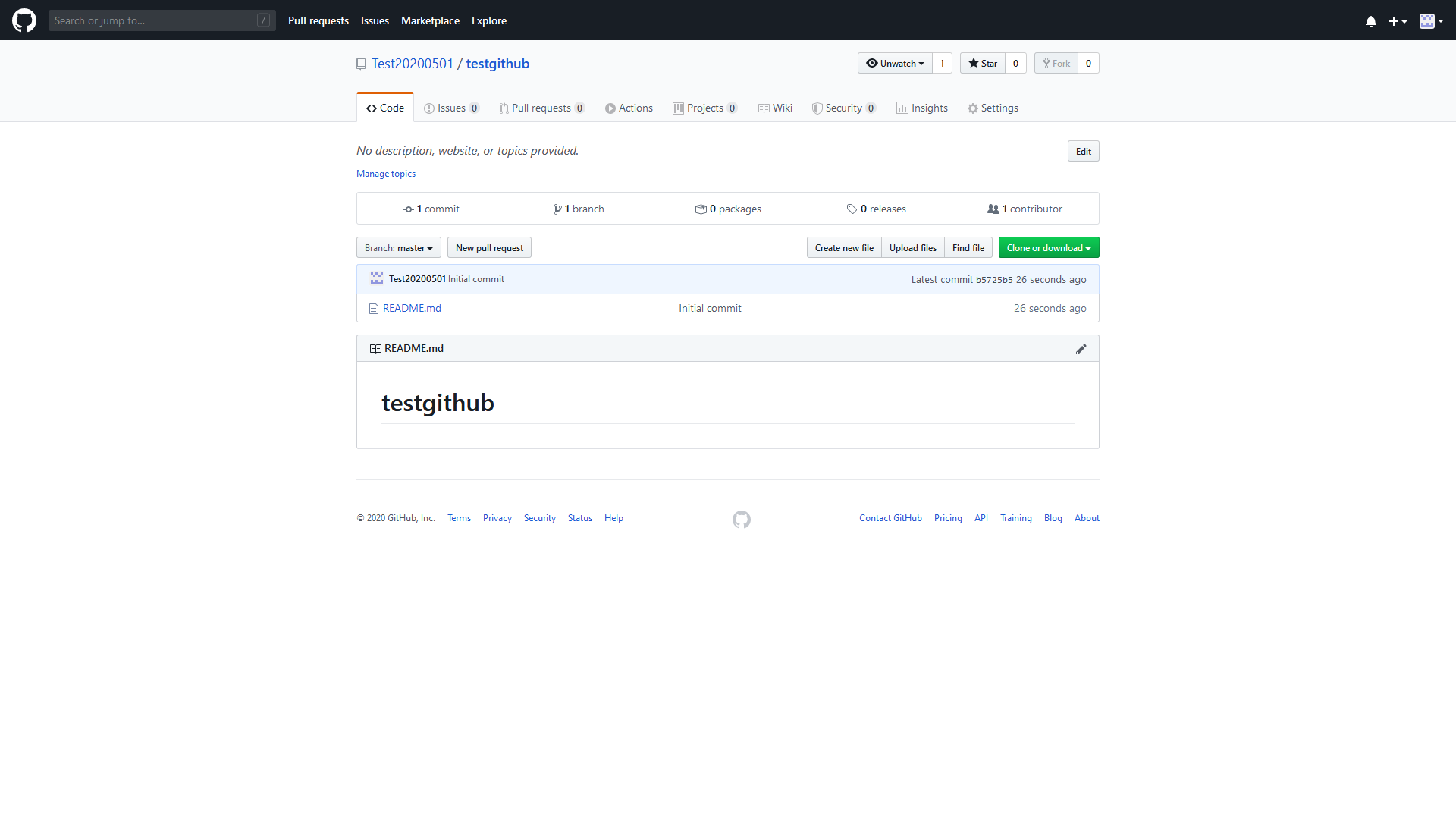The image size is (1456, 833).
Task: Go to Explore
Action: point(489,20)
